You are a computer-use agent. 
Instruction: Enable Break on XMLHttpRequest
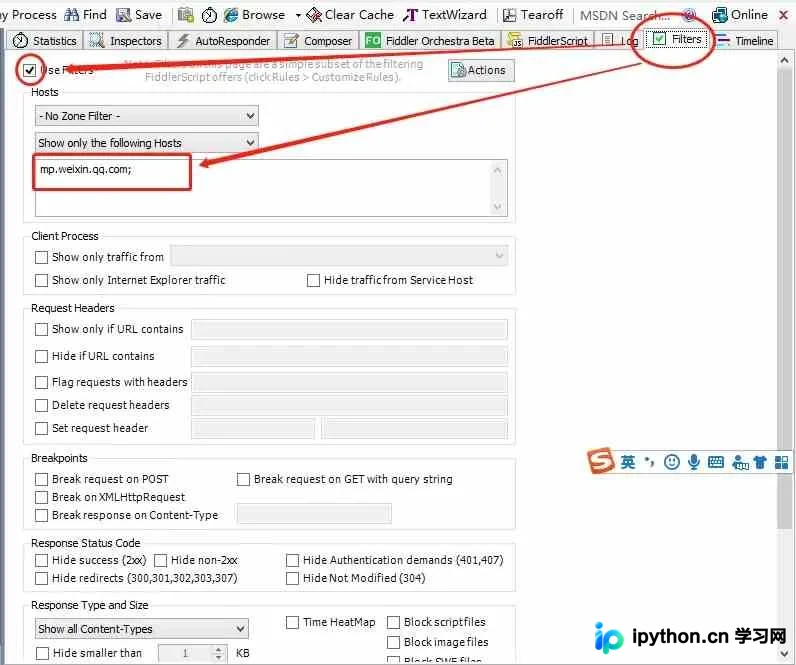tap(42, 497)
